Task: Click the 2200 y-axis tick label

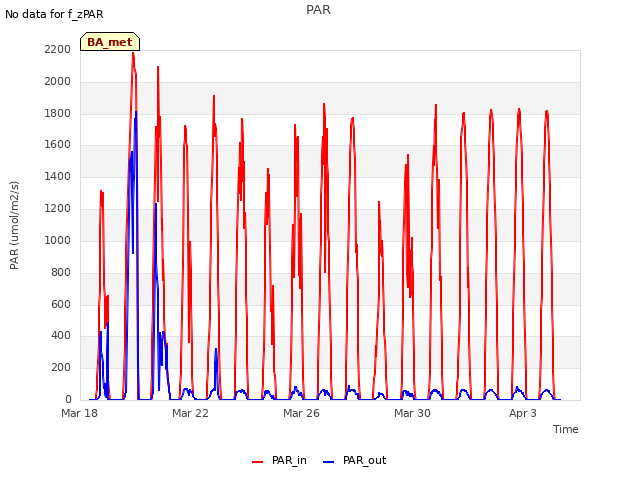Action: pos(58,49)
